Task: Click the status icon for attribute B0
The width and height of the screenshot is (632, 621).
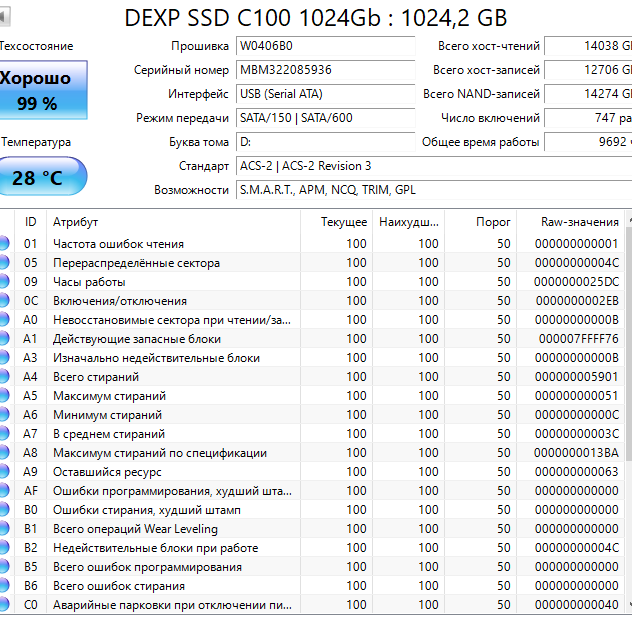Action: pyautogui.click(x=4, y=510)
